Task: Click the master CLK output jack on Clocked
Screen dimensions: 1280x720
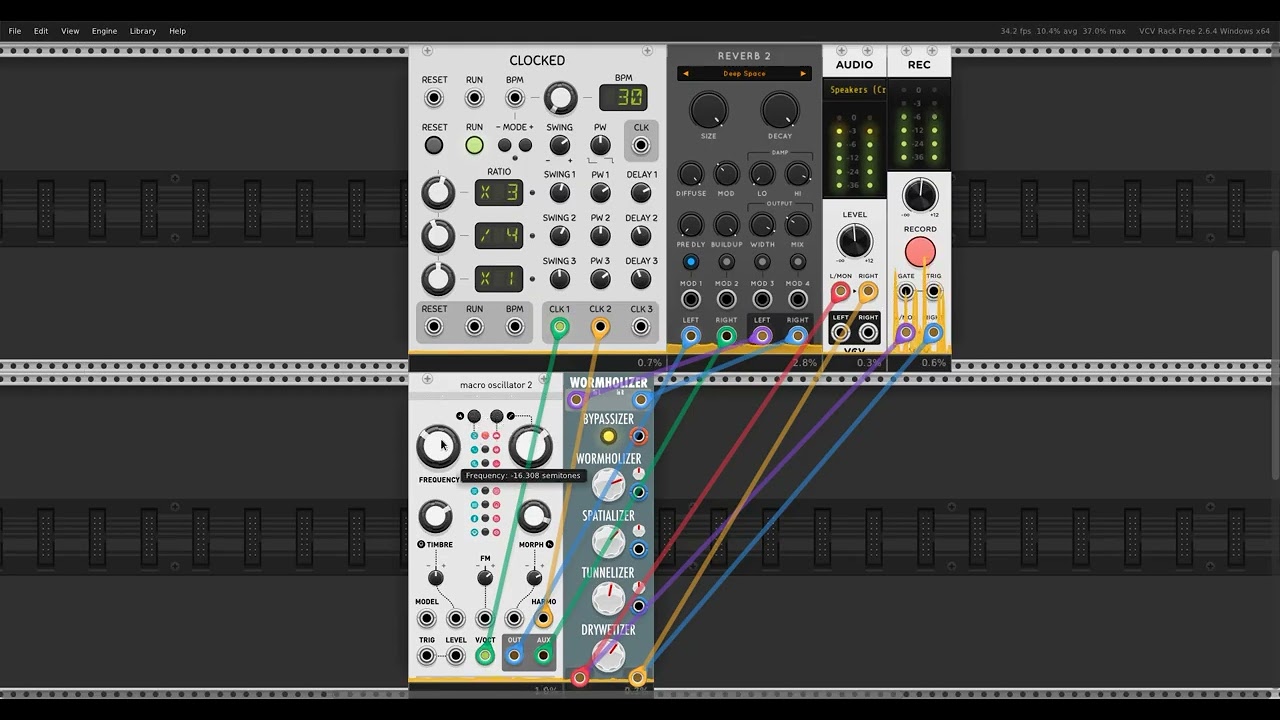Action: click(x=641, y=146)
